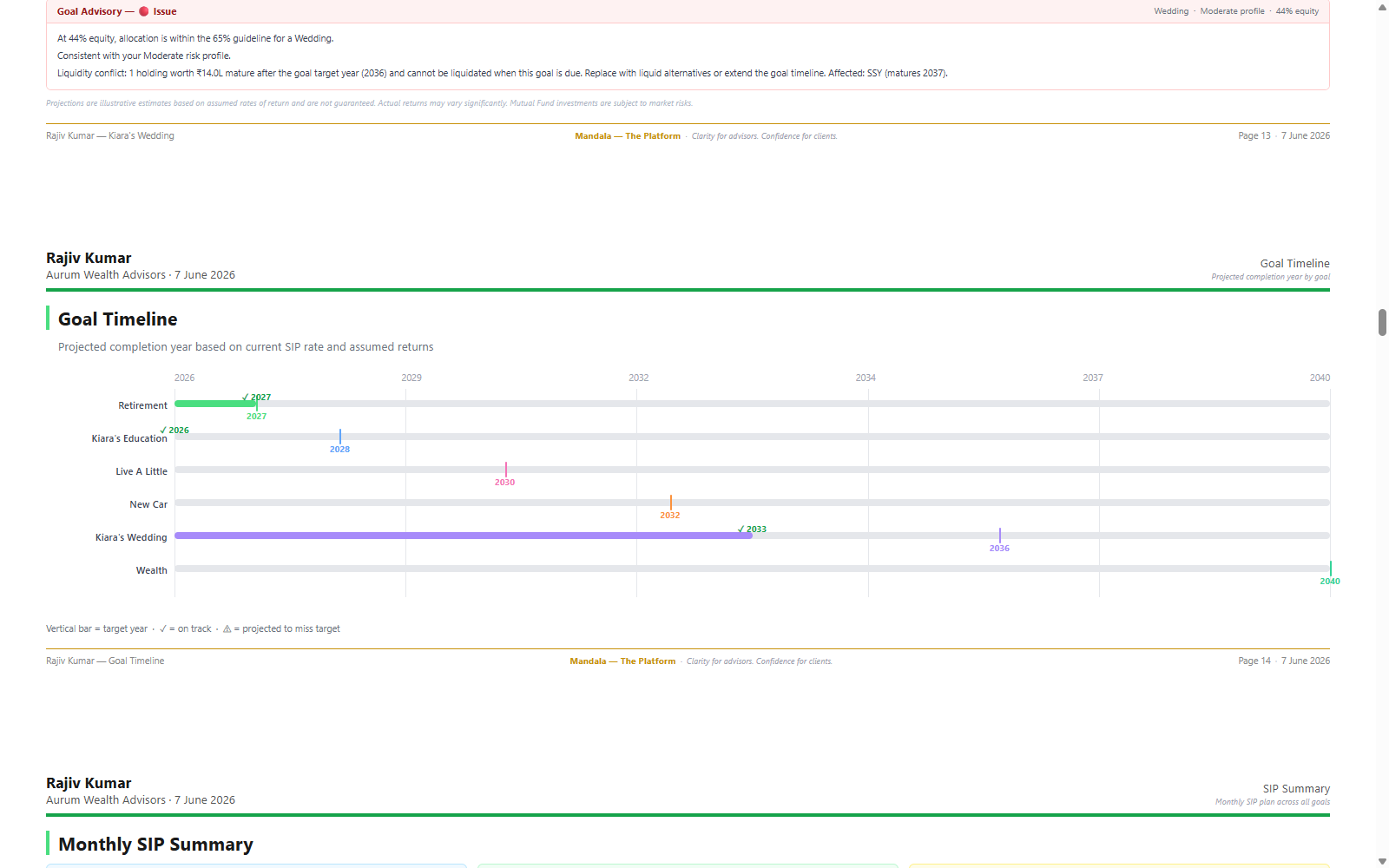Click the Moderate profile tag

[1232, 11]
